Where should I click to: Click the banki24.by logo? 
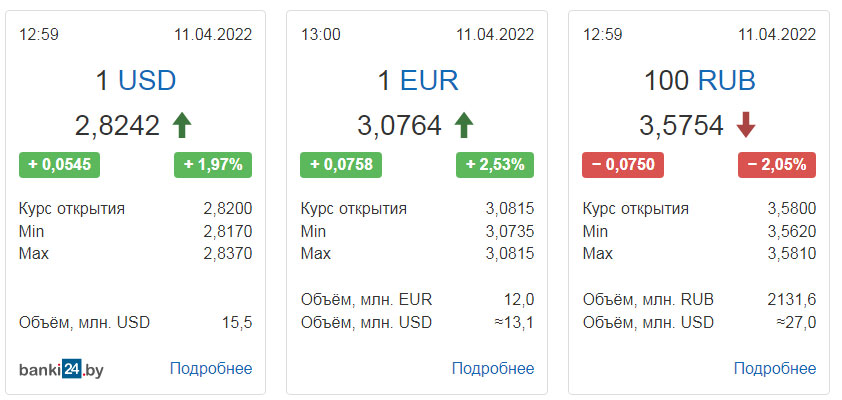(61, 369)
